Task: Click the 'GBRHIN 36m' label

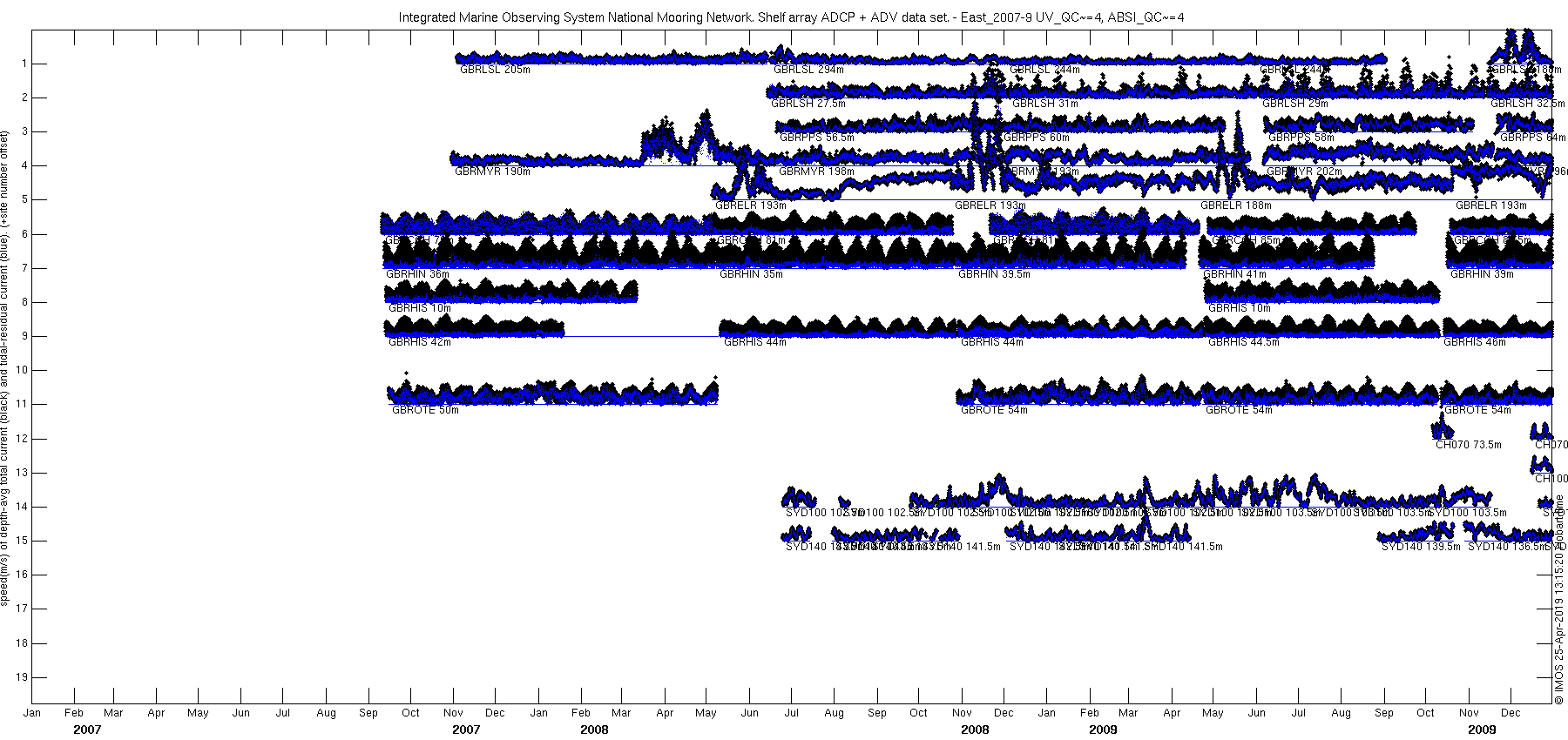Action: (x=417, y=274)
